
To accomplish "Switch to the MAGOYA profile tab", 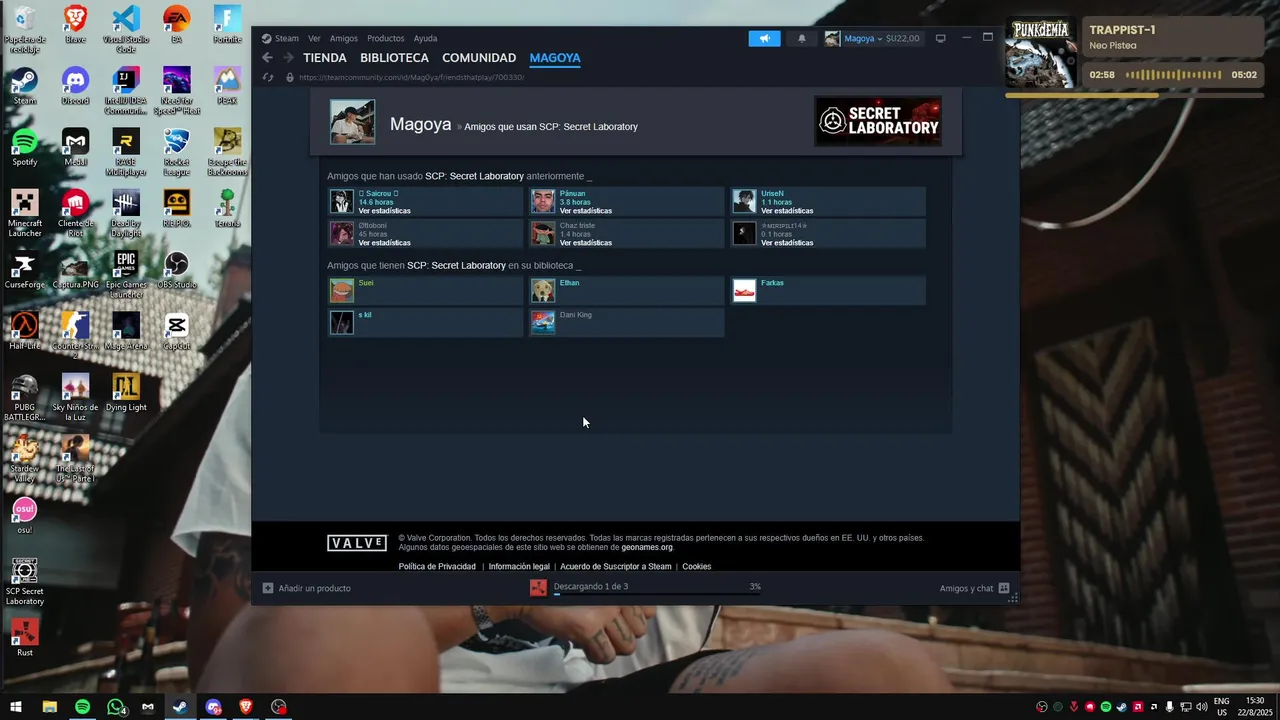I will (x=555, y=58).
